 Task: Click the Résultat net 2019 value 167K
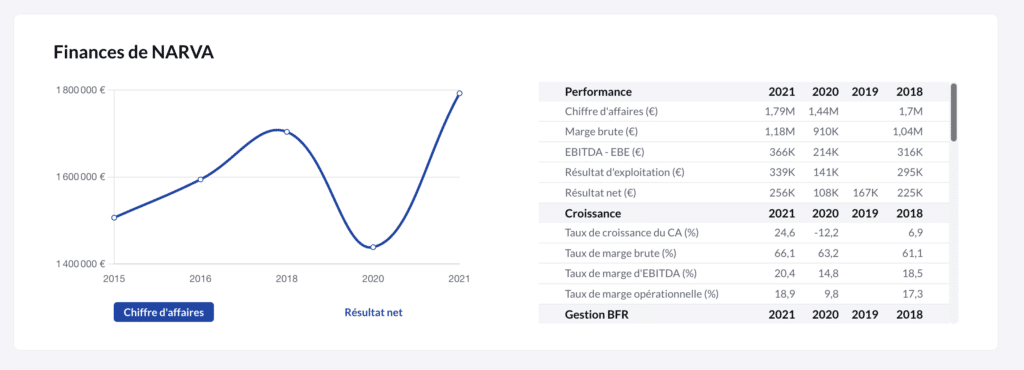(x=865, y=193)
